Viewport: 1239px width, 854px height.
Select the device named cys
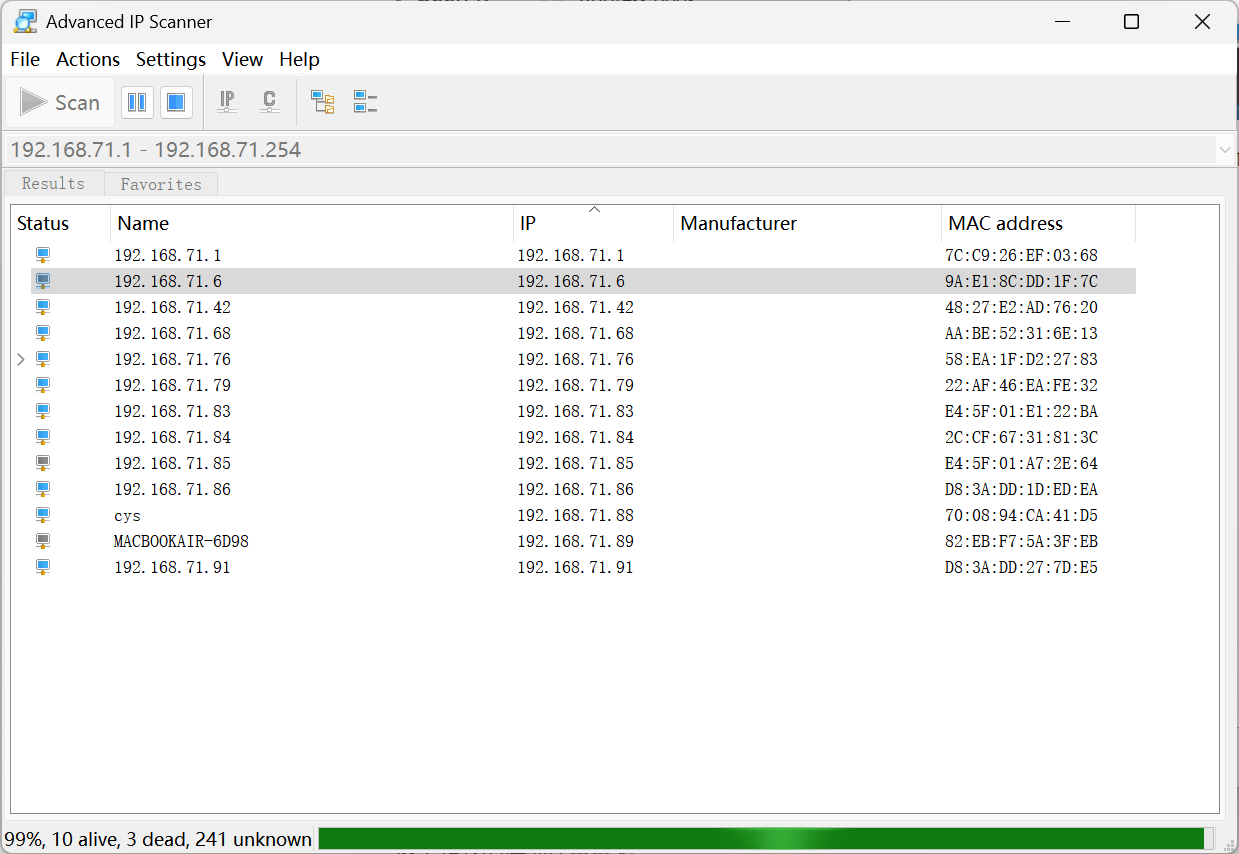[127, 516]
